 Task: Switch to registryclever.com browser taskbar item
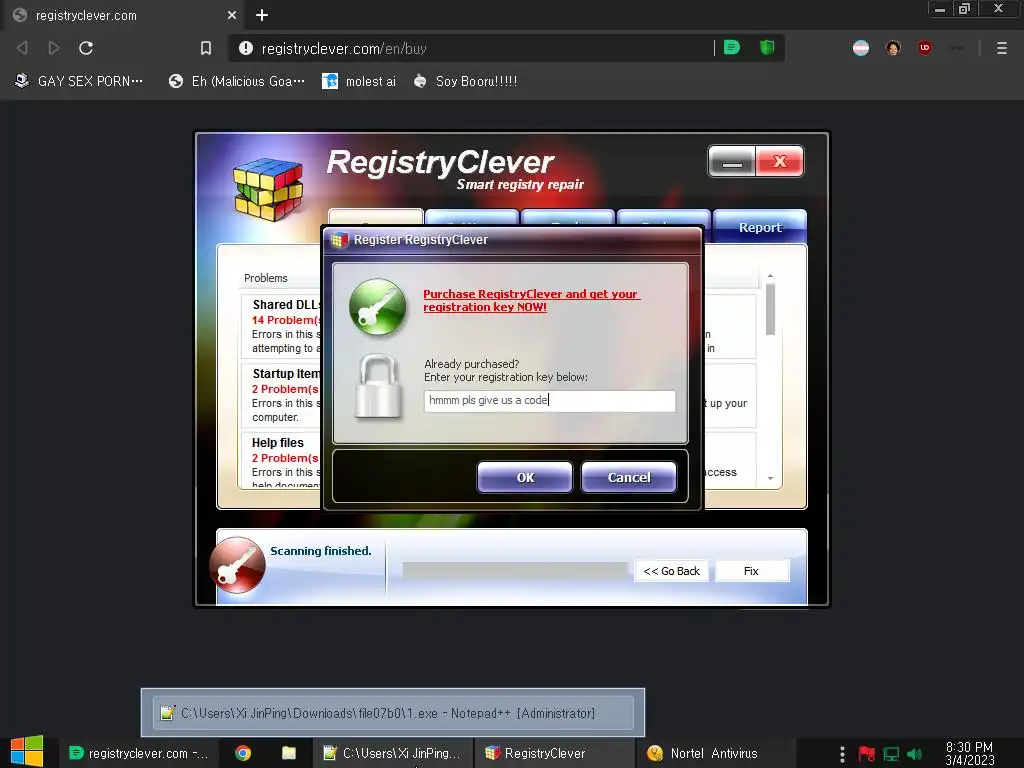tap(137, 753)
